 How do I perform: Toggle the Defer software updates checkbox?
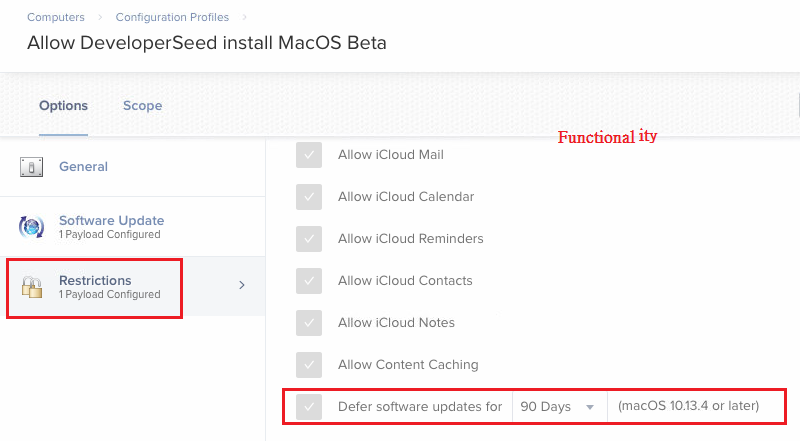pos(309,407)
